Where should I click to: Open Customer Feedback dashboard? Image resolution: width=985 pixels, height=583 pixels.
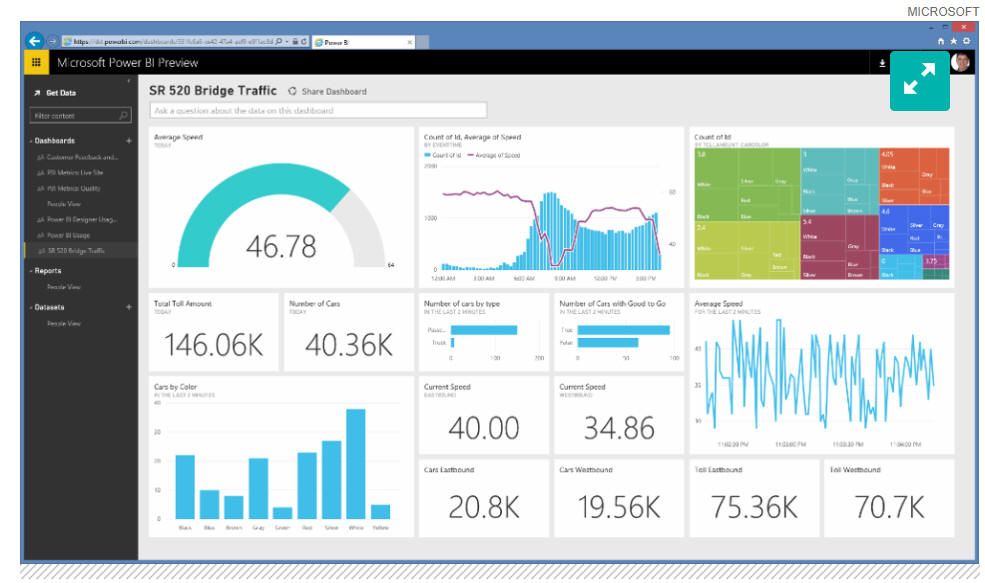[x=82, y=157]
